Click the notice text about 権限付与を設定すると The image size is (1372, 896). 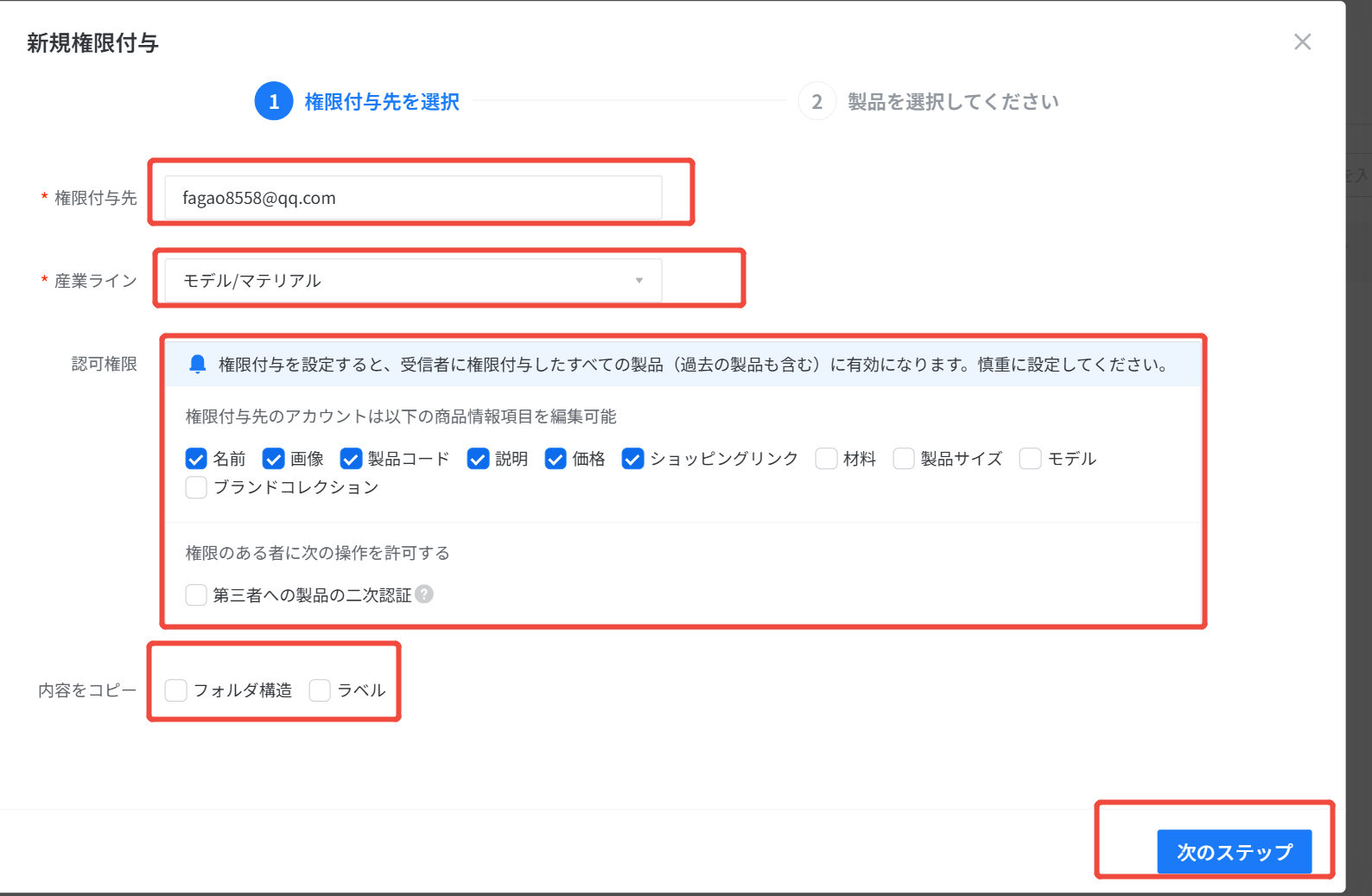(x=694, y=365)
